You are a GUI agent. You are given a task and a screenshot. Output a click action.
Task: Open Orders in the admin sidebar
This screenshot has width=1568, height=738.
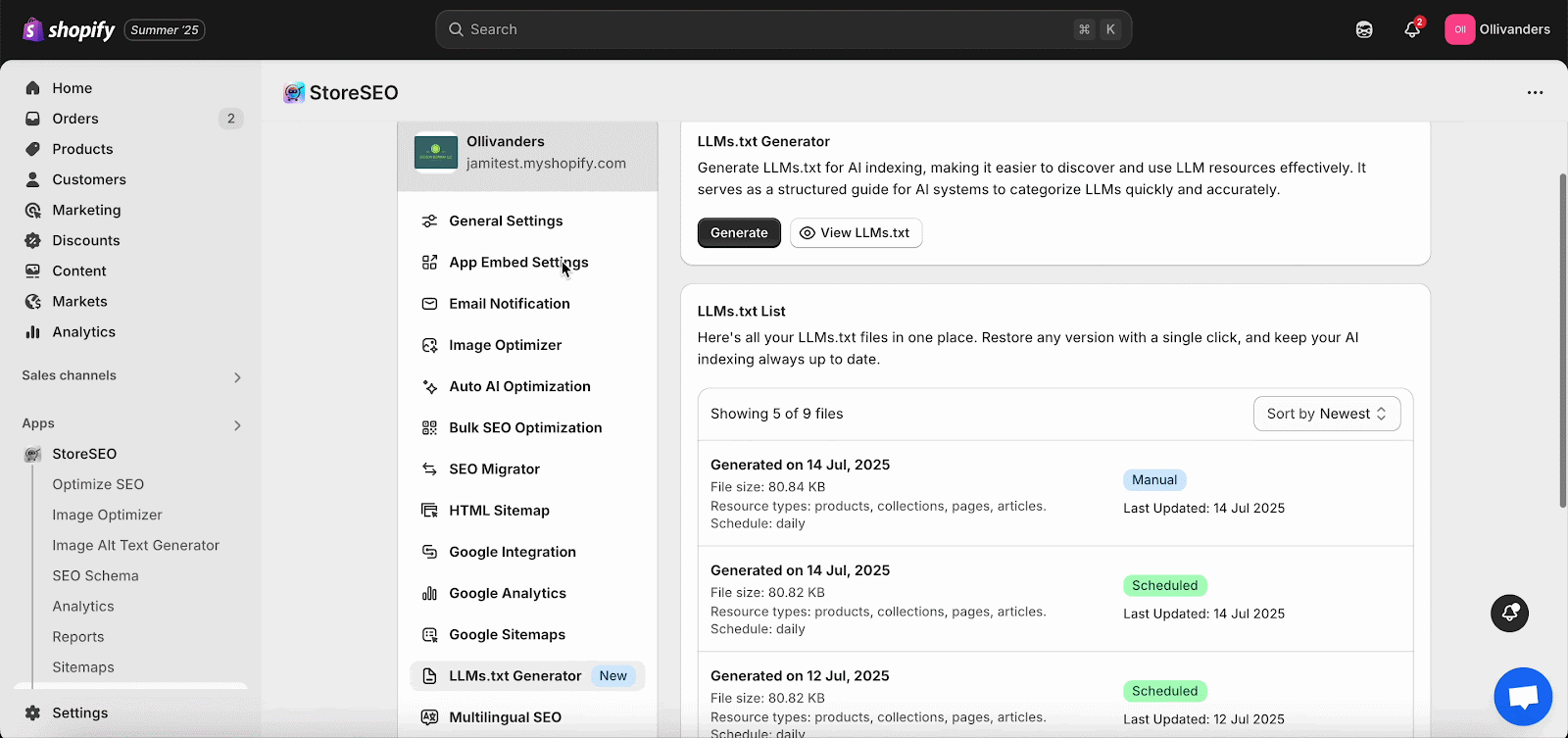tap(75, 119)
